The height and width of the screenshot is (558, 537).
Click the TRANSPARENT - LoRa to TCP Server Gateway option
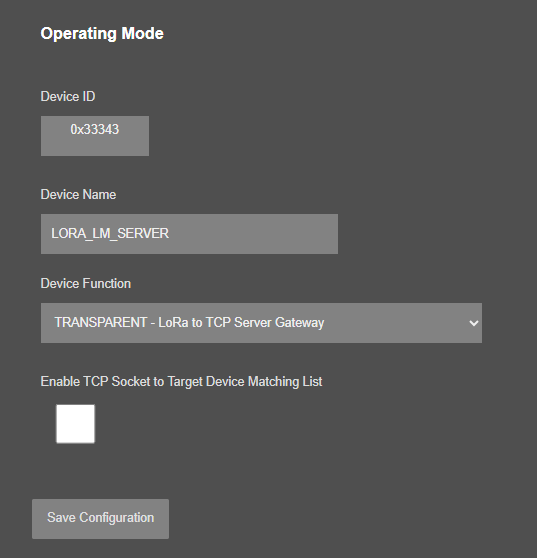pyautogui.click(x=189, y=322)
